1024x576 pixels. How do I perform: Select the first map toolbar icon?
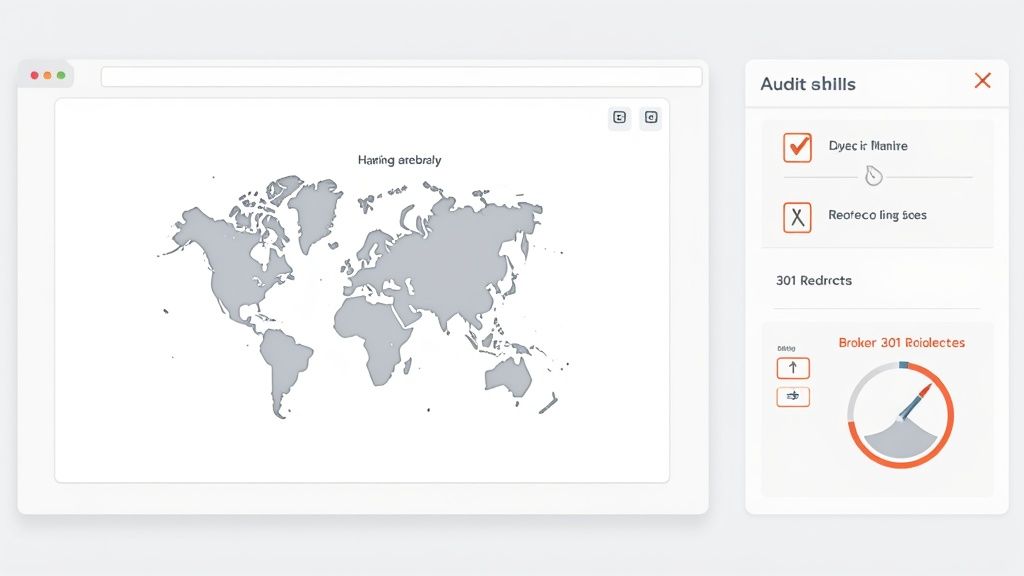(x=618, y=117)
